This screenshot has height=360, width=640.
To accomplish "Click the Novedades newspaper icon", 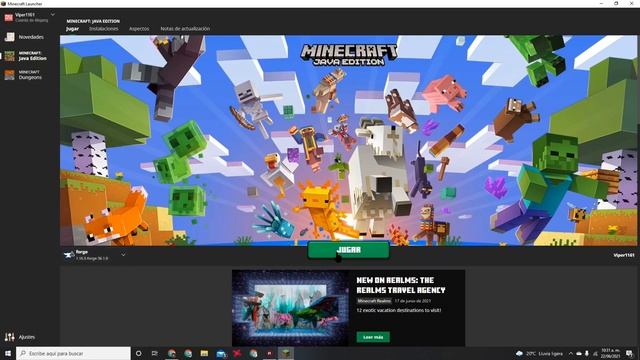I will [x=9, y=37].
